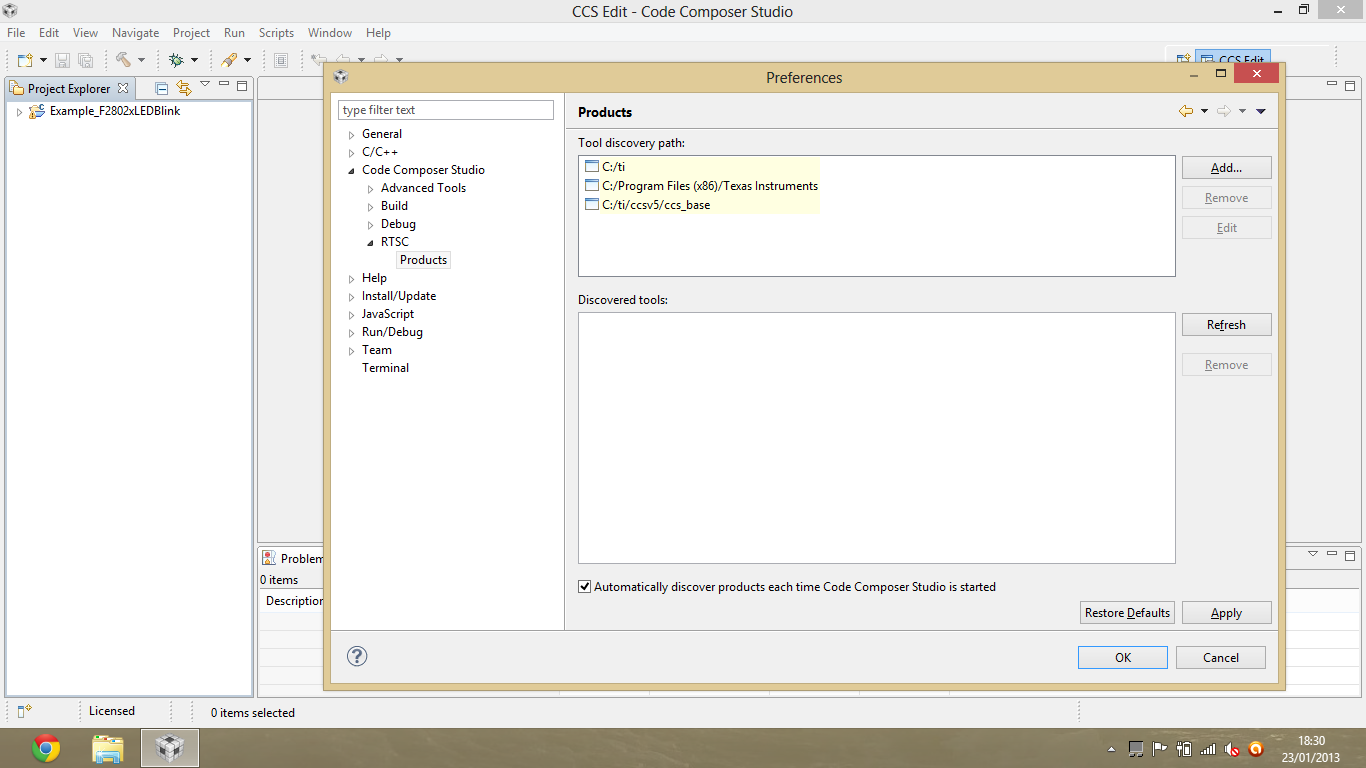Screen dimensions: 1366x768
Task: Click OK in Preferences dialog
Action: pyautogui.click(x=1122, y=657)
